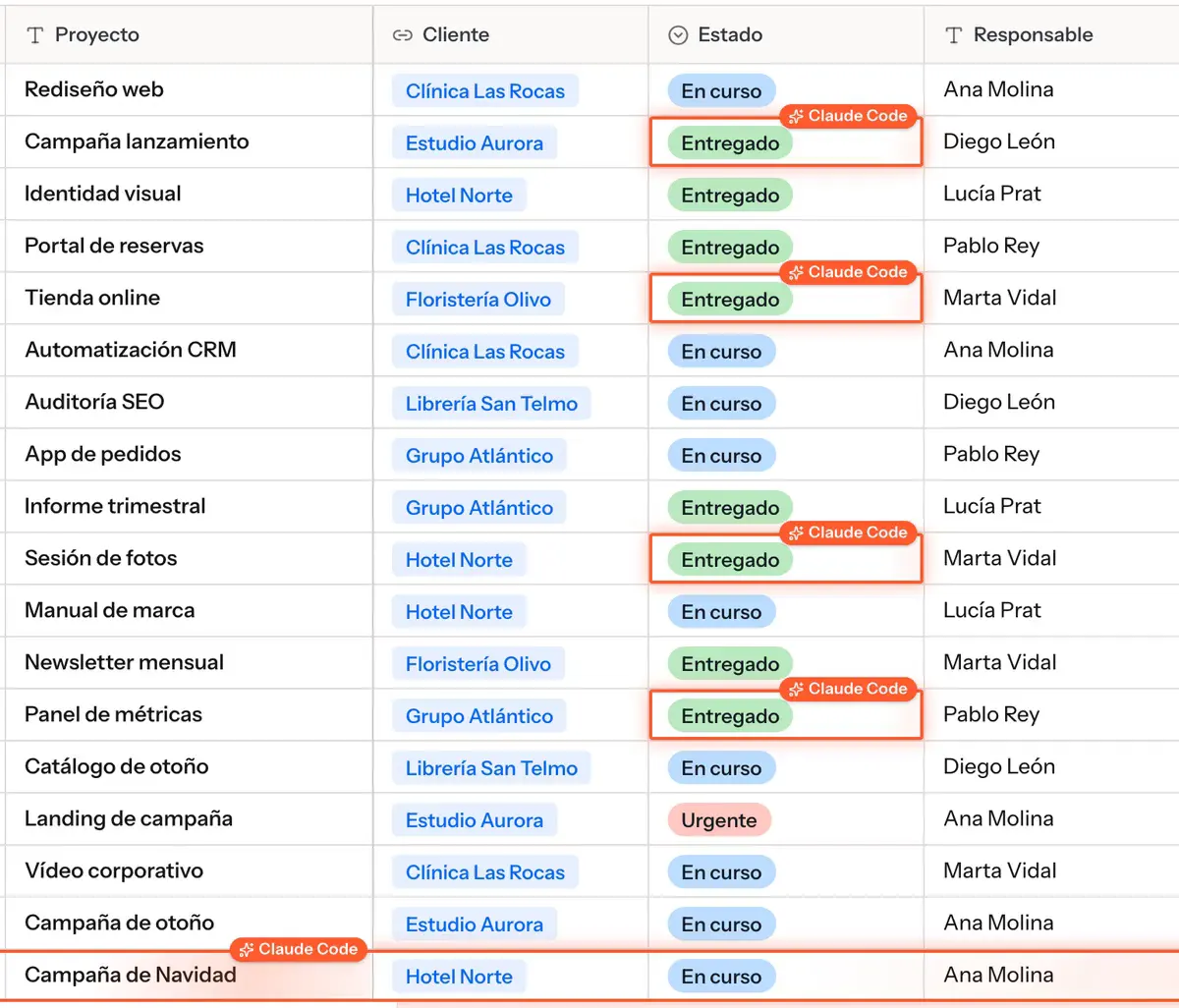Click the status icon beside the Estado header
Image resolution: width=1179 pixels, height=1008 pixels.
(x=678, y=35)
